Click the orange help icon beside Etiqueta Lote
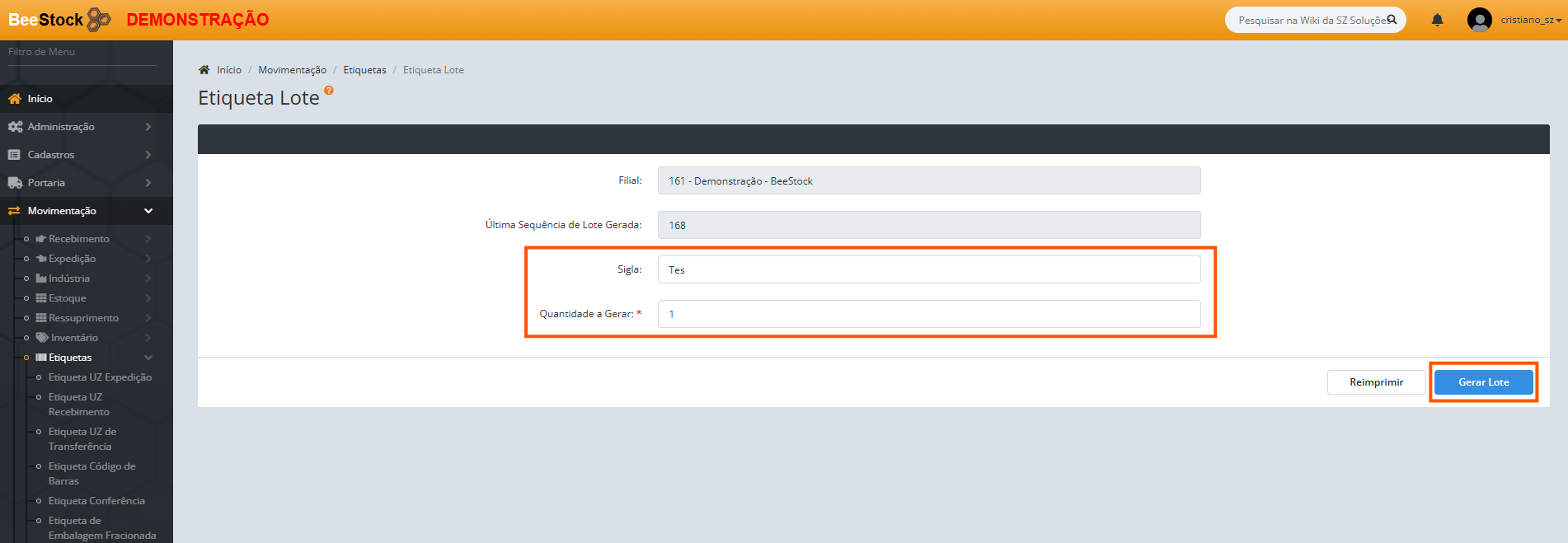 (x=329, y=91)
